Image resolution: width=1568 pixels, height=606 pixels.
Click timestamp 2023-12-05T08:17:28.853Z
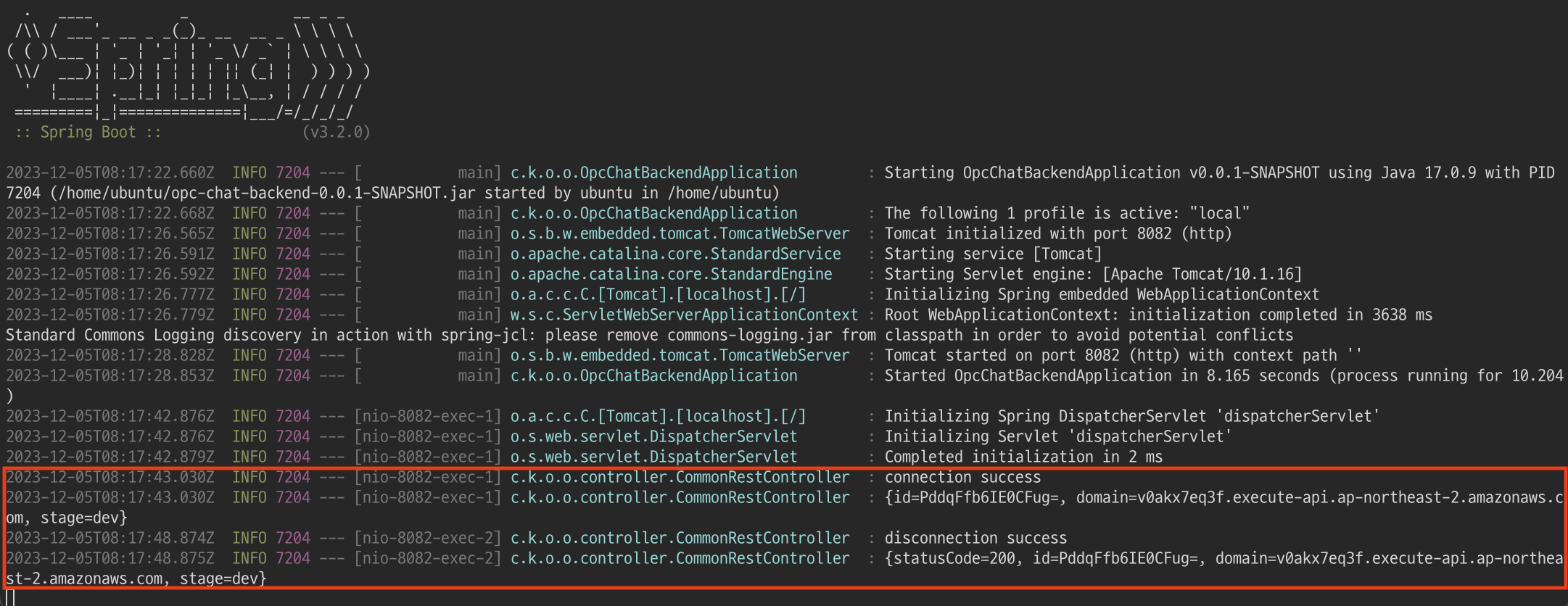(110, 375)
